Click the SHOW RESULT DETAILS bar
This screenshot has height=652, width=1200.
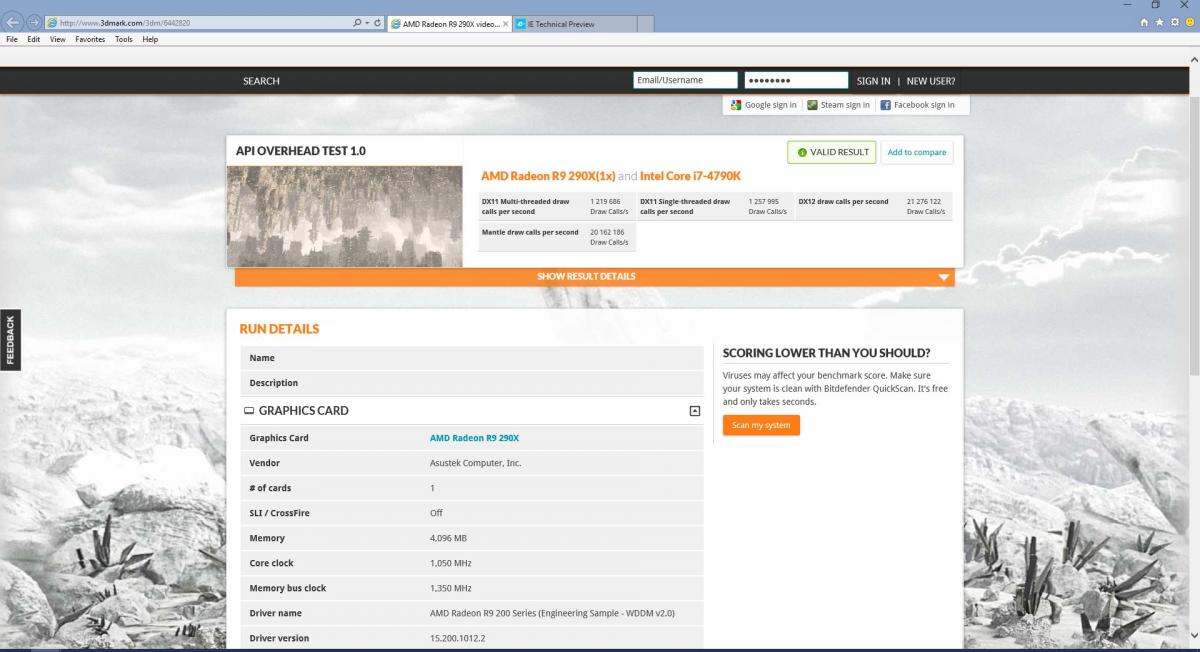click(x=594, y=277)
